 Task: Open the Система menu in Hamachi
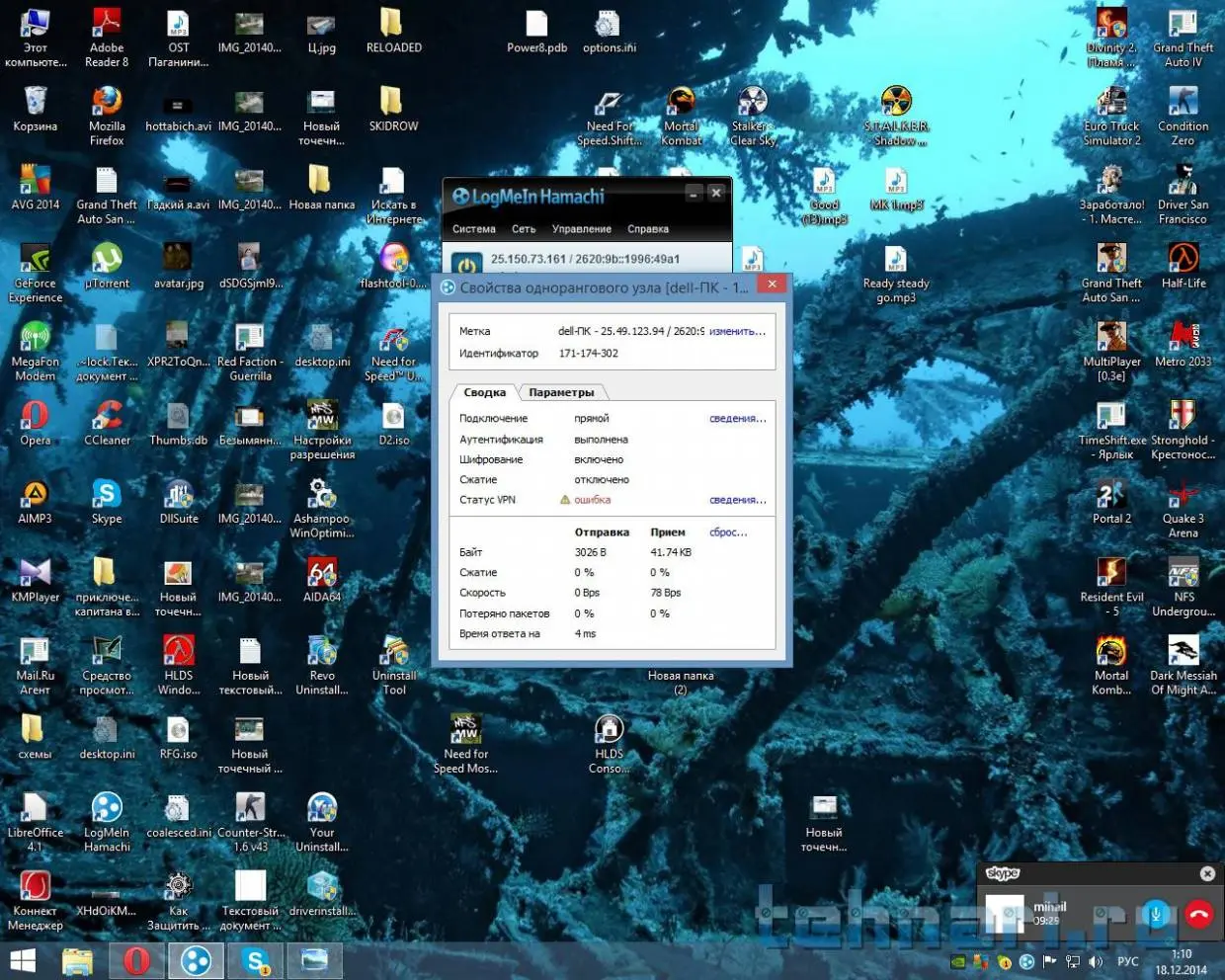pos(473,229)
